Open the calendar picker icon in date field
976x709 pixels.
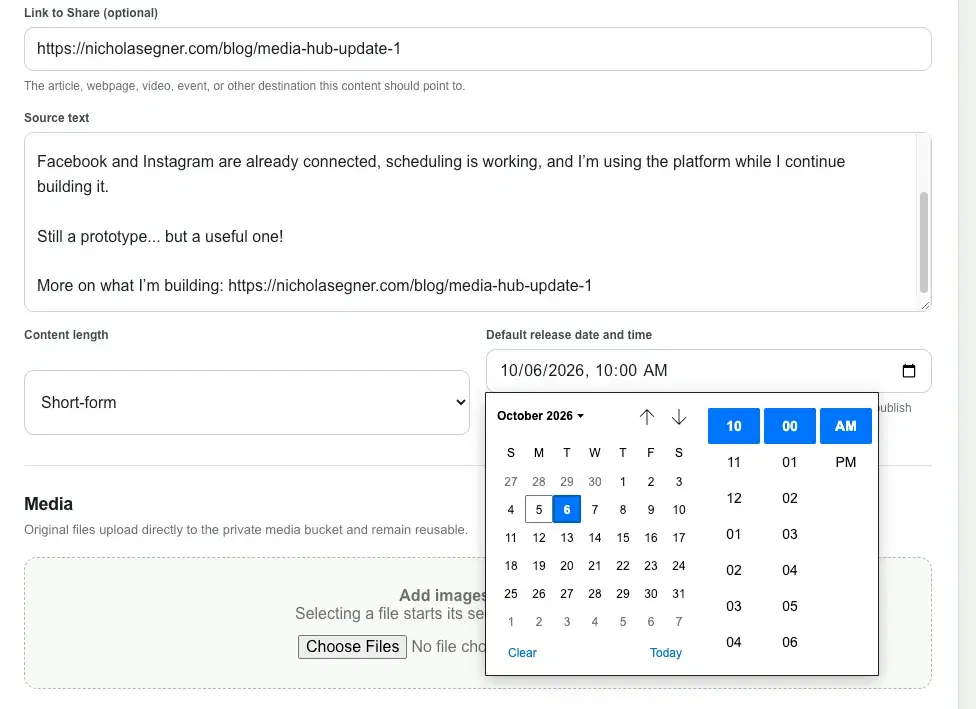pyautogui.click(x=908, y=371)
